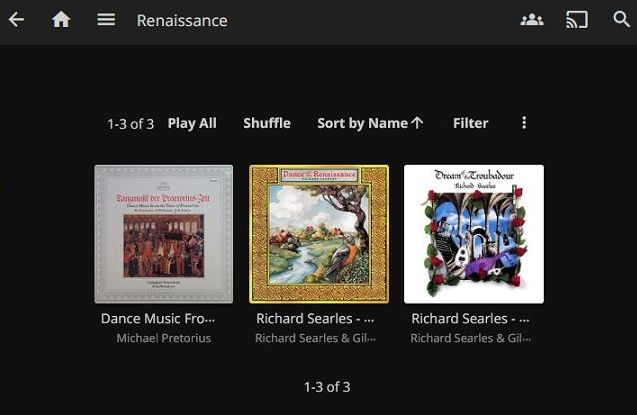The height and width of the screenshot is (415, 637).
Task: Go back using the back arrow
Action: [16, 20]
